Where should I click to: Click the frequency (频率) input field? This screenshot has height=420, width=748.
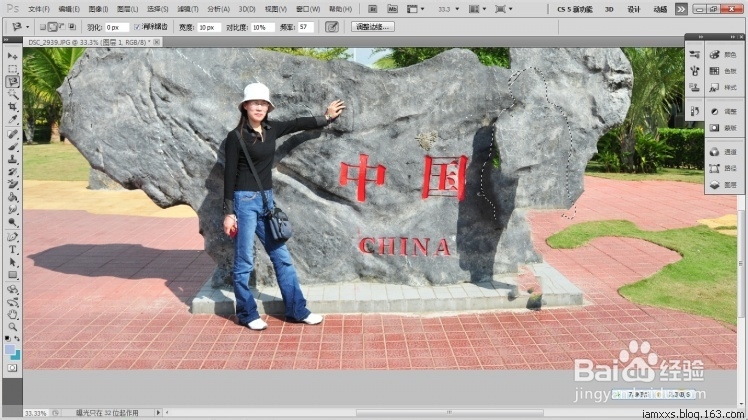coord(305,27)
